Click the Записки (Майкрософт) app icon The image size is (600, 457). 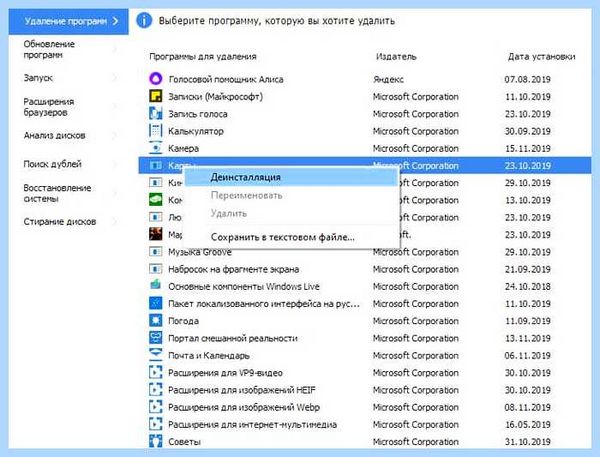point(155,96)
